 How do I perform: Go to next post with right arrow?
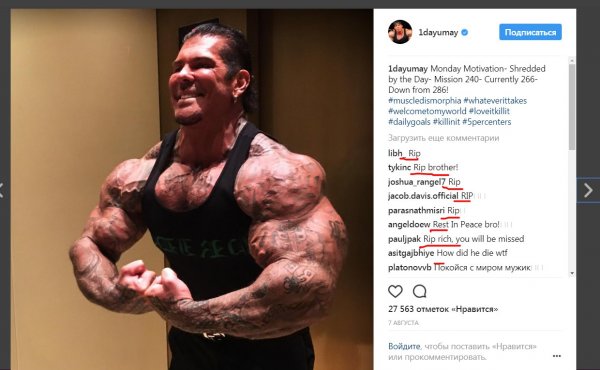(x=588, y=190)
